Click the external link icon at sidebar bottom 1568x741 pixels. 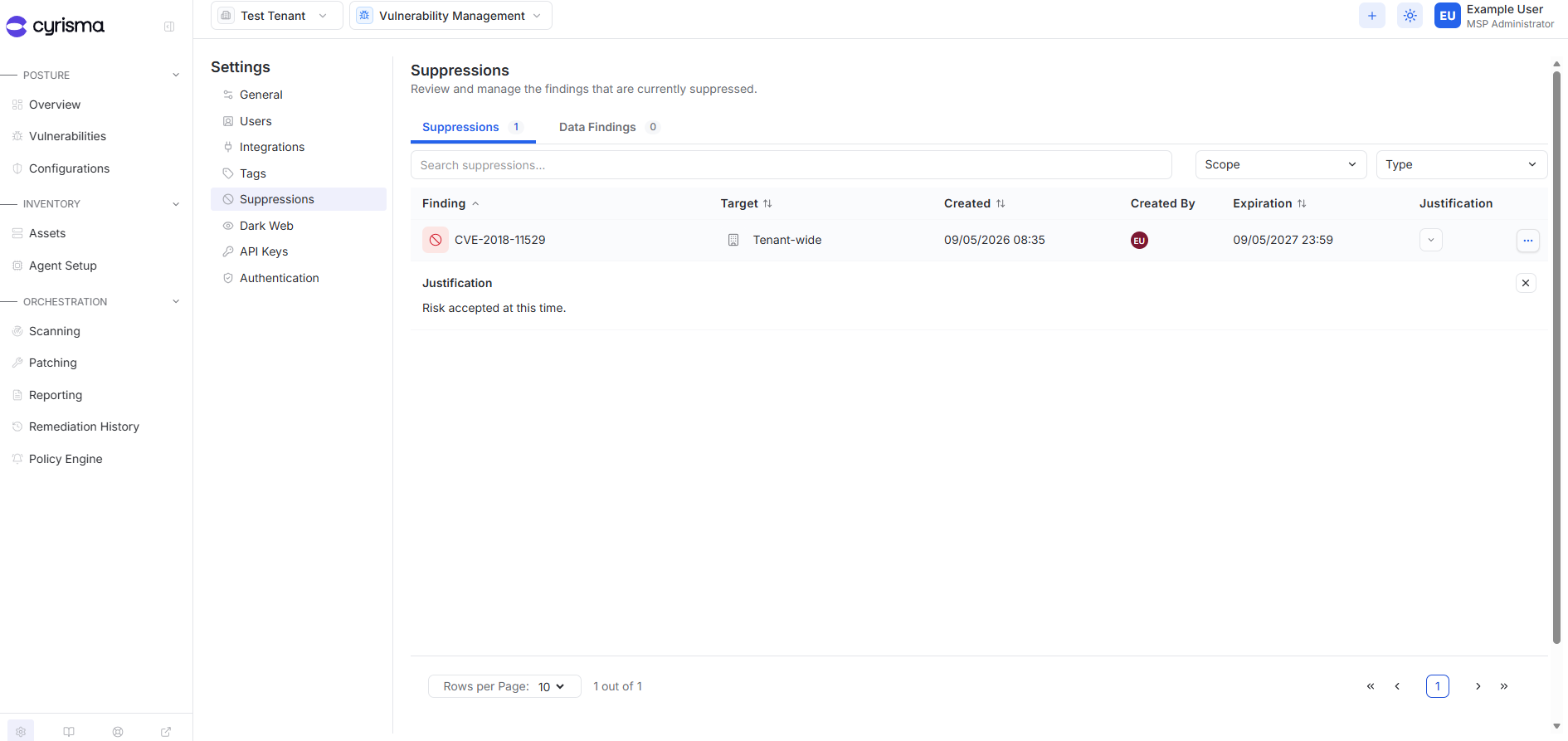click(166, 731)
